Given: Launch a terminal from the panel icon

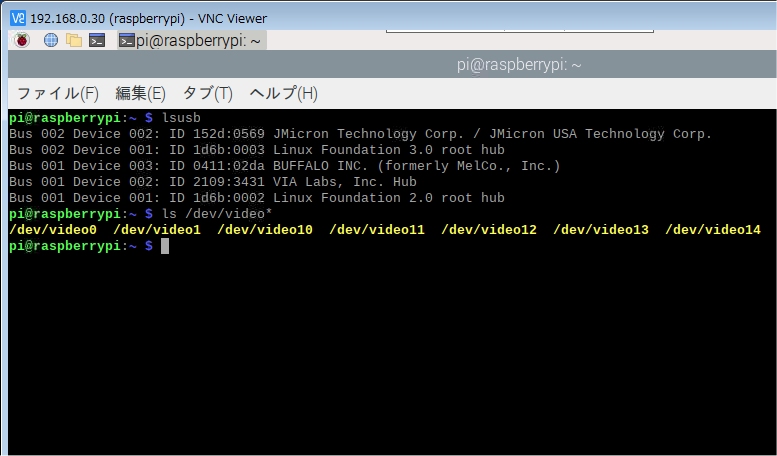Looking at the screenshot, I should [x=97, y=40].
